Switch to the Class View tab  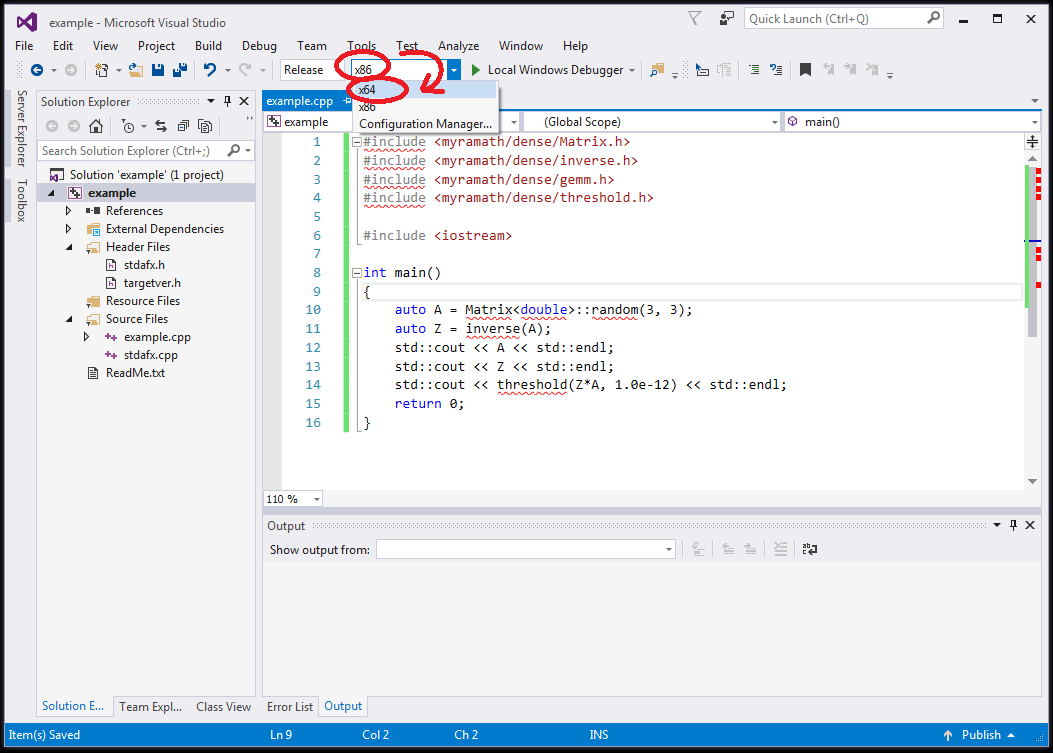pos(224,707)
